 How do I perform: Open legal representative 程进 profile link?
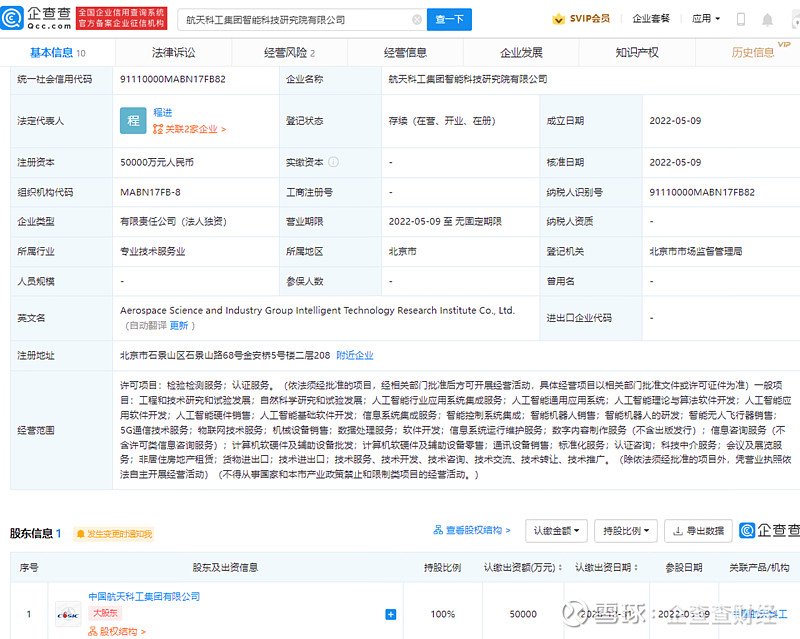pos(163,112)
